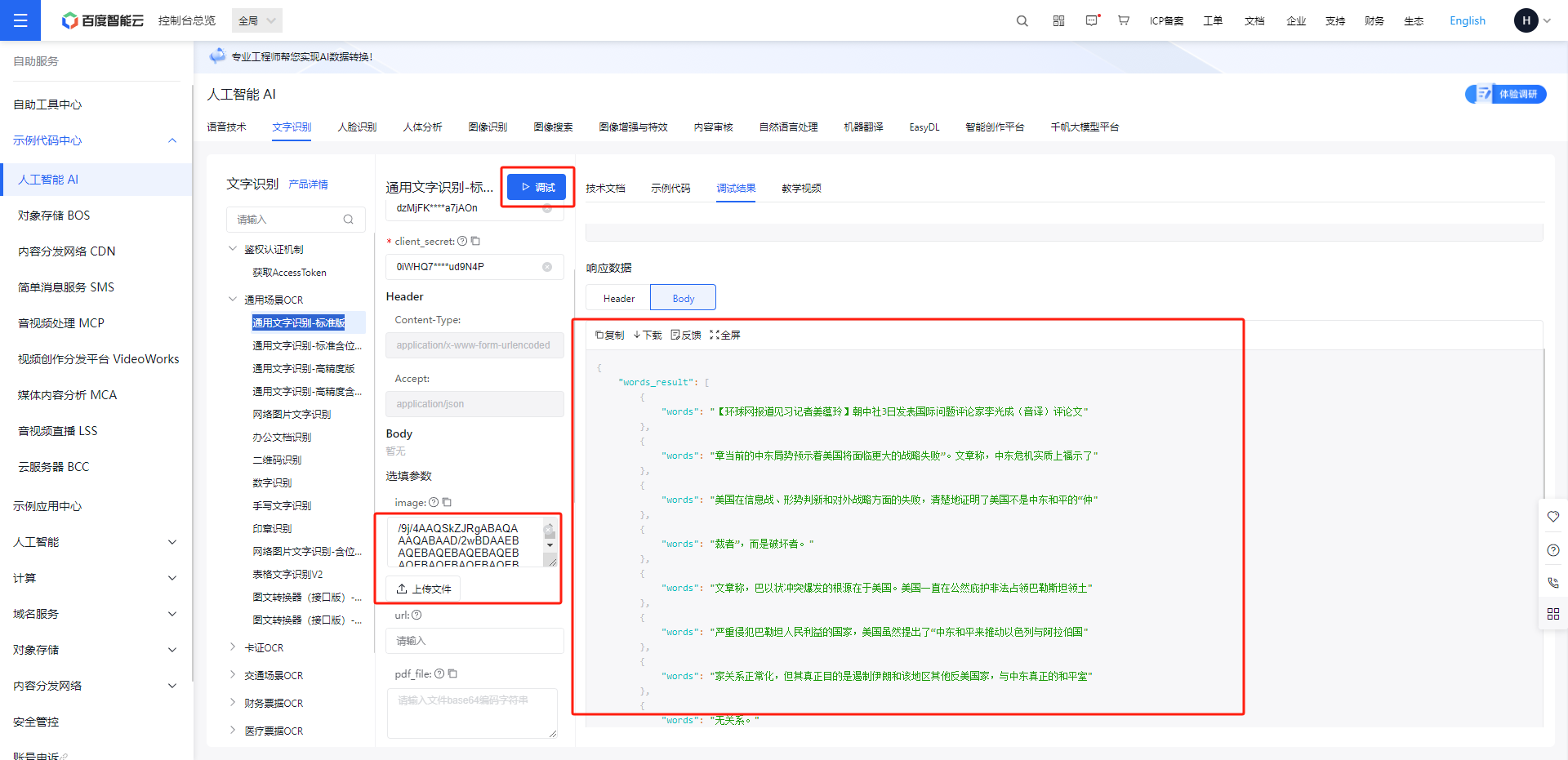
Task: Show the response Body tab
Action: click(x=684, y=298)
